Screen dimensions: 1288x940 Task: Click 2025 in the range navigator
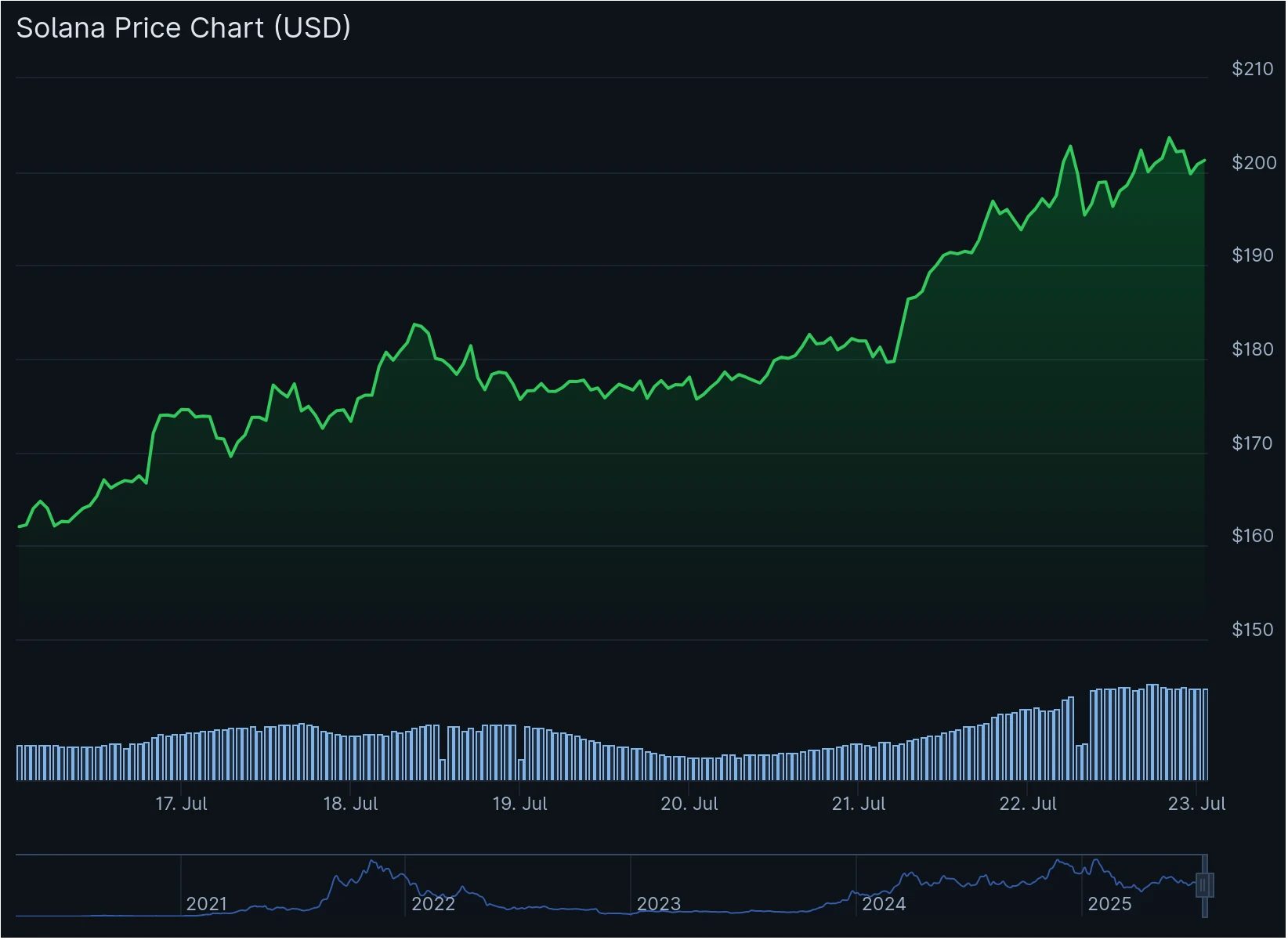(x=1109, y=904)
